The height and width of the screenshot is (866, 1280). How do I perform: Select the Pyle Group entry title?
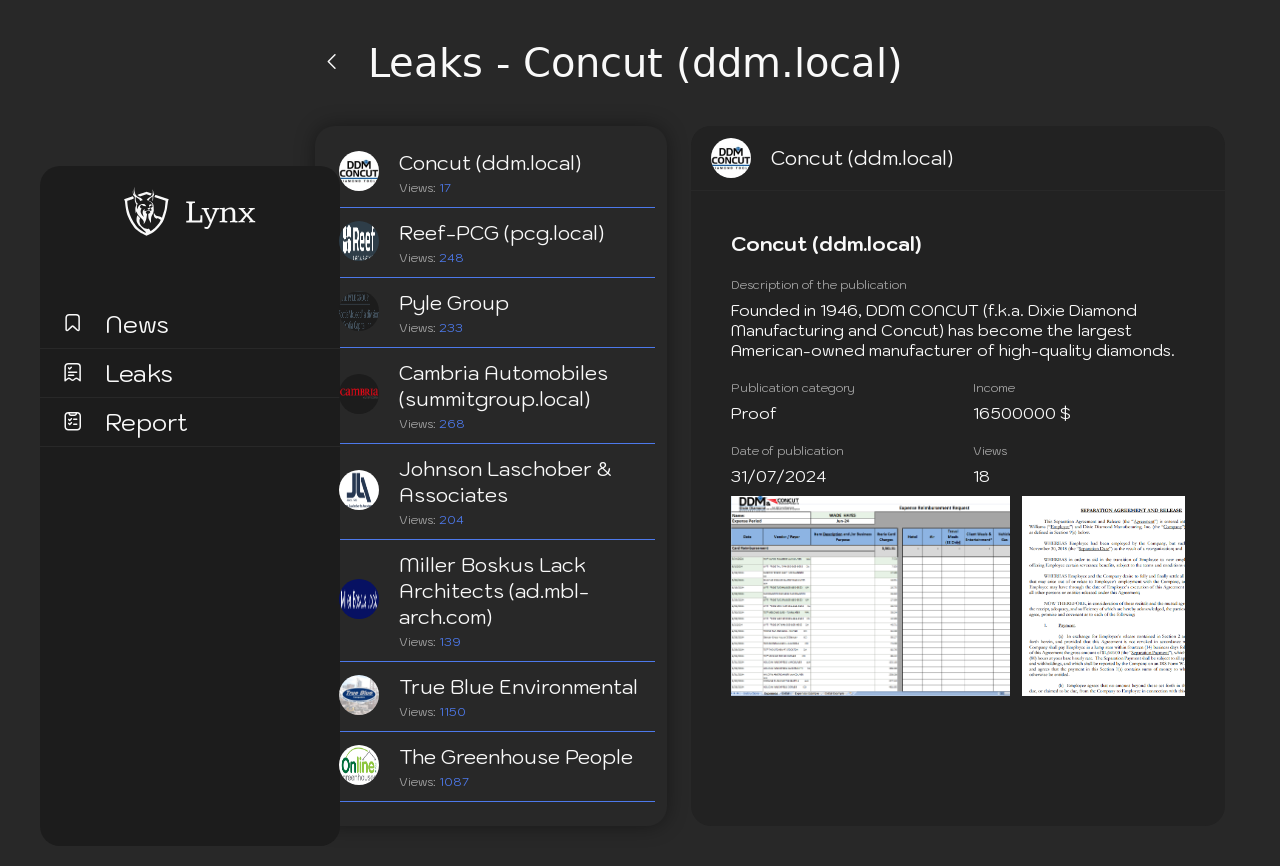(454, 303)
